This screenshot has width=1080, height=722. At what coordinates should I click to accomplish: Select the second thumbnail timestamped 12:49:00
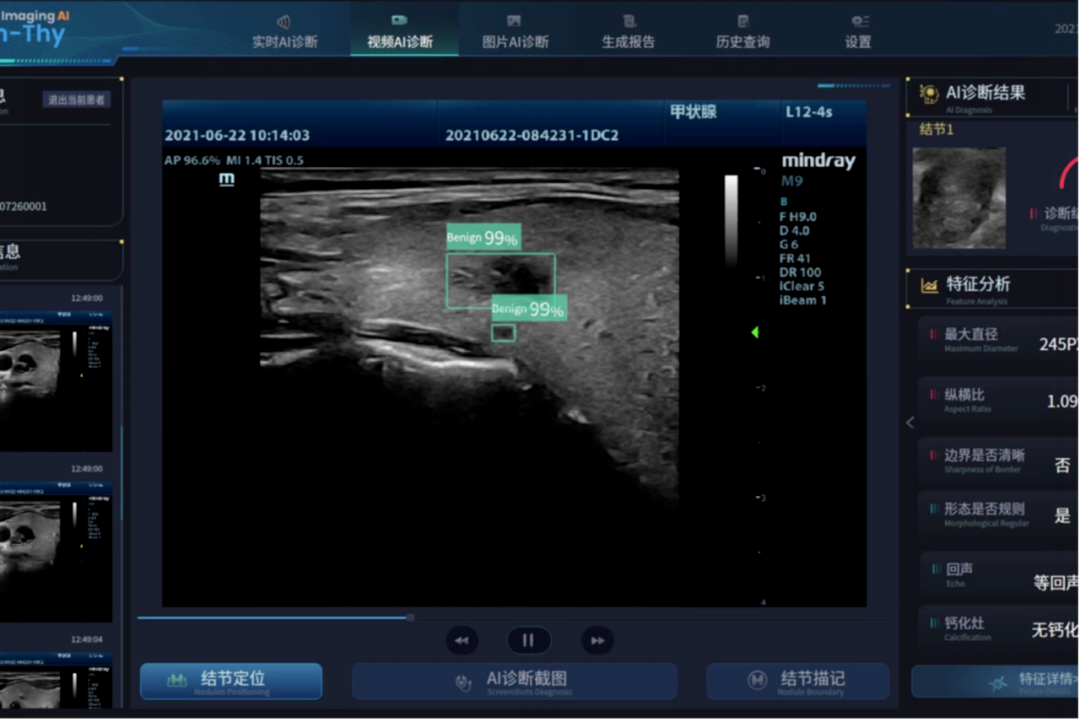[x=55, y=551]
